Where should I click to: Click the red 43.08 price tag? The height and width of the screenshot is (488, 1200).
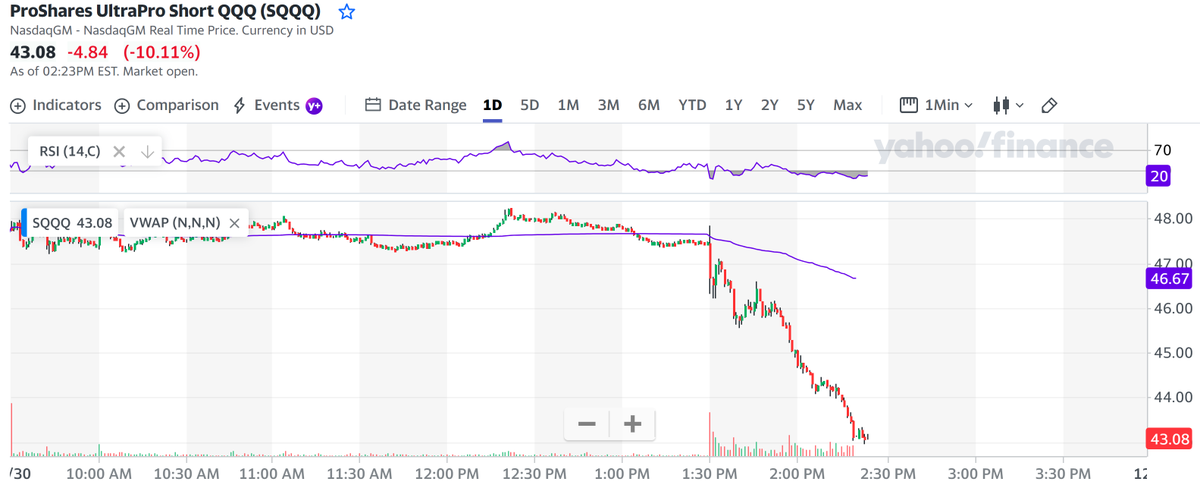pyautogui.click(x=1170, y=439)
